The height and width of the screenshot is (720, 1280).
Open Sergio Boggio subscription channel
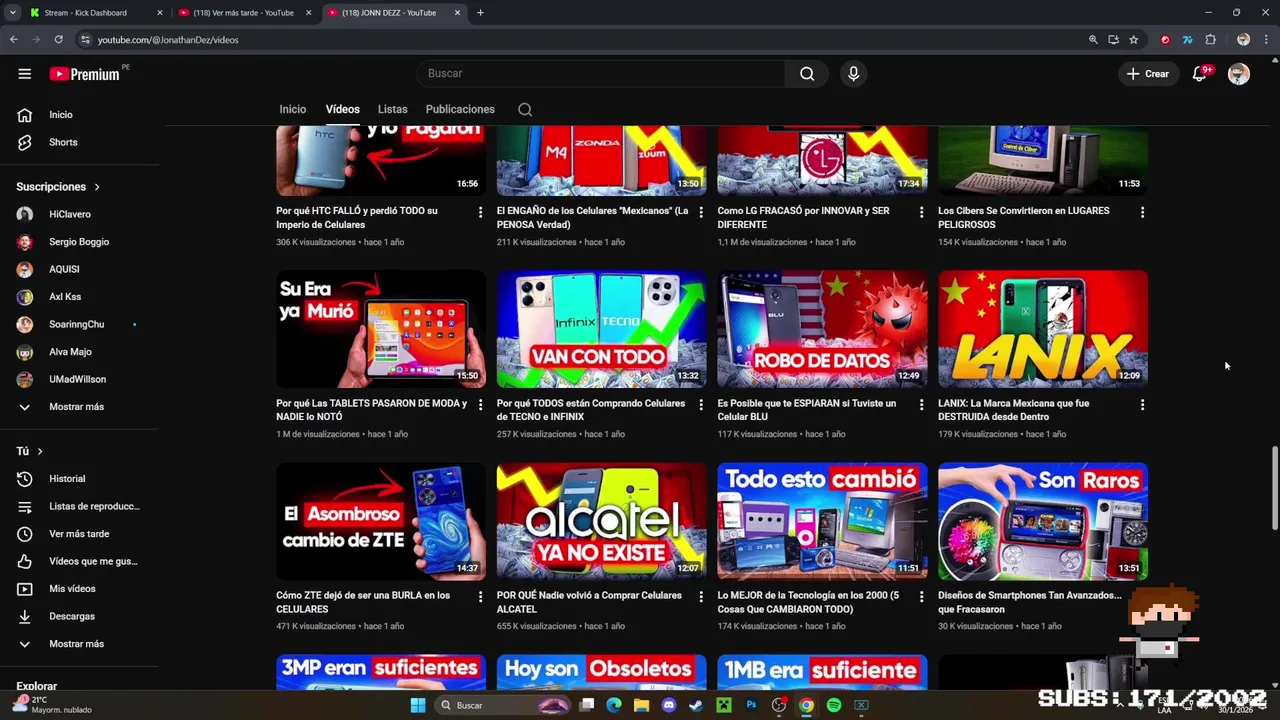[x=80, y=242]
